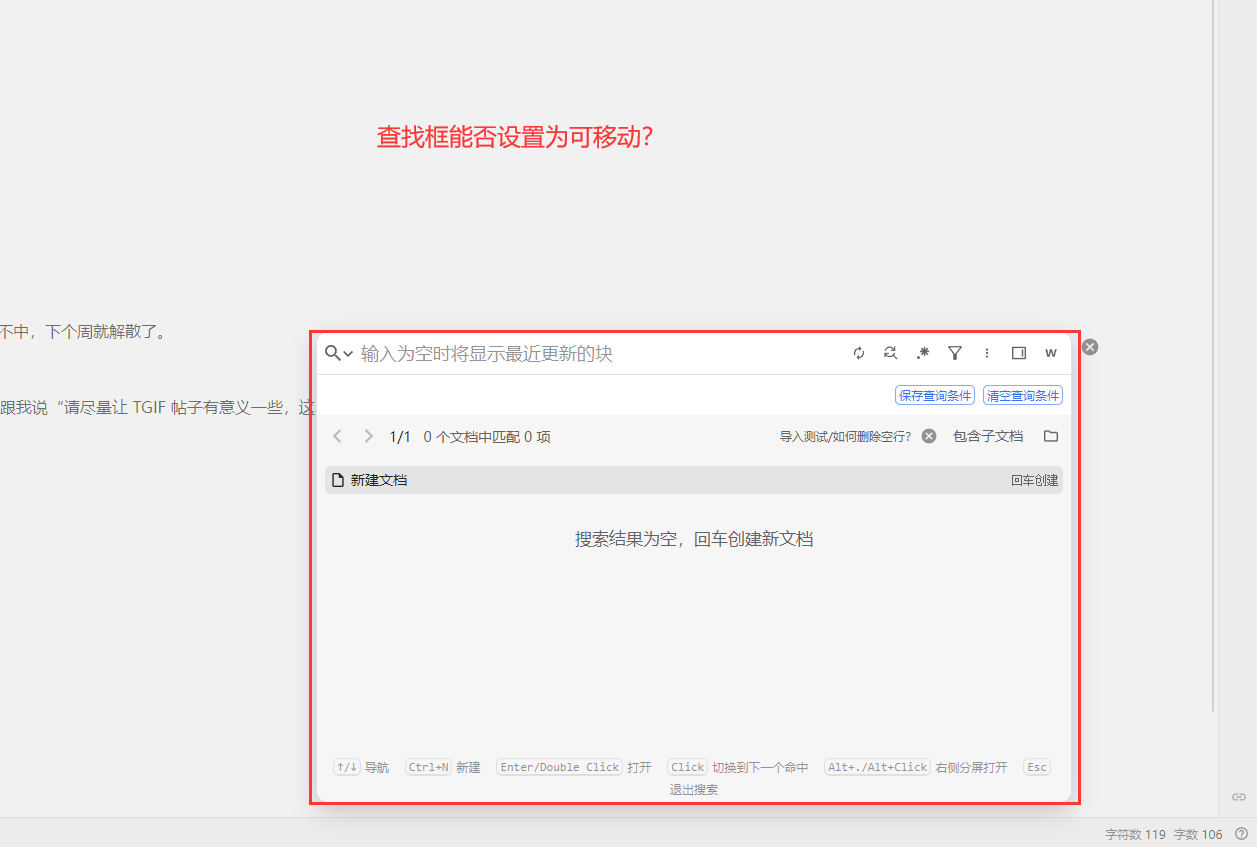Image resolution: width=1257 pixels, height=847 pixels.
Task: Go to next results page arrow
Action: (368, 436)
